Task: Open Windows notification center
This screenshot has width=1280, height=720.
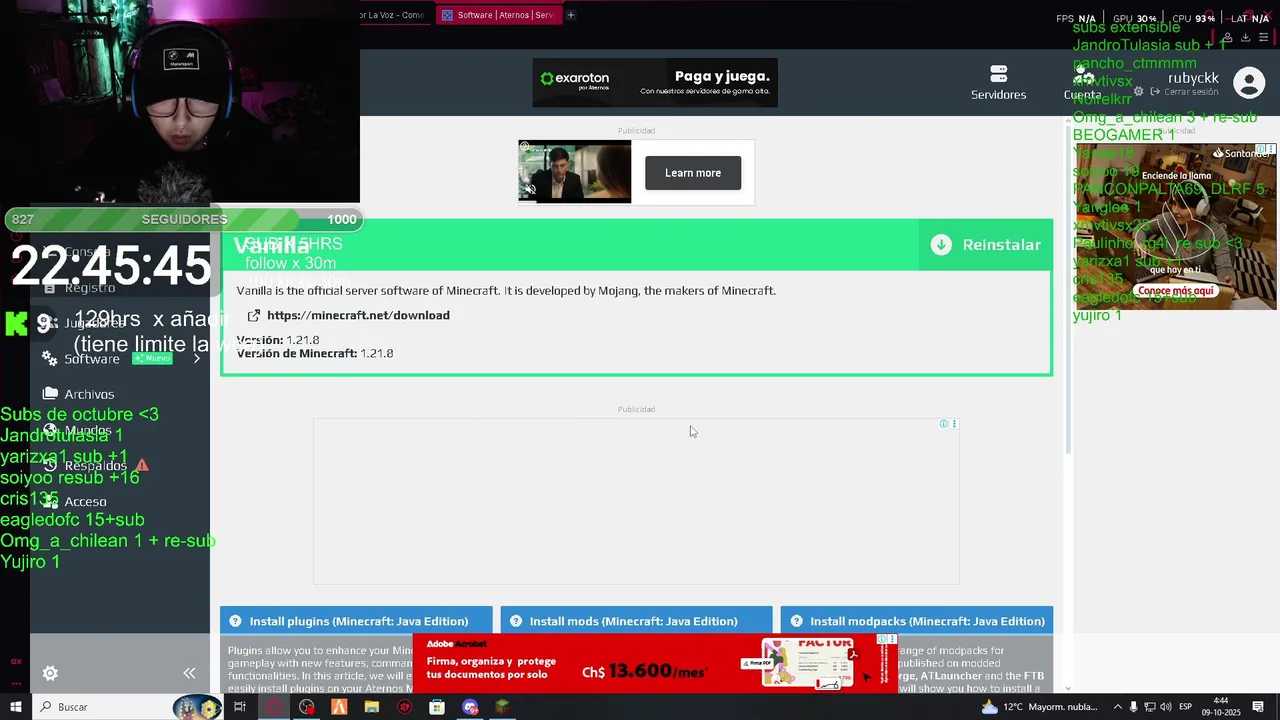Action: 1259,707
